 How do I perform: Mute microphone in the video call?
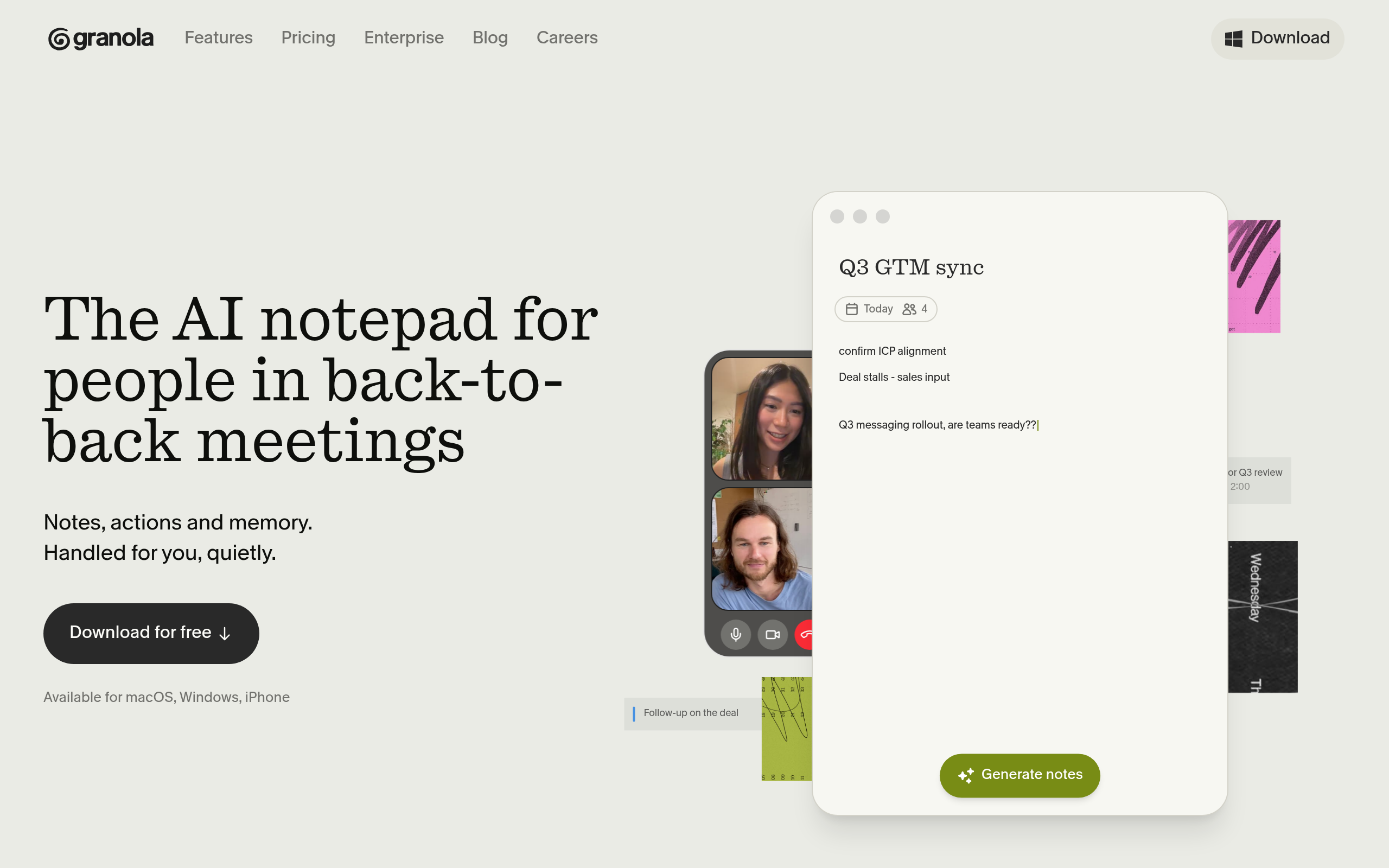pos(736,634)
